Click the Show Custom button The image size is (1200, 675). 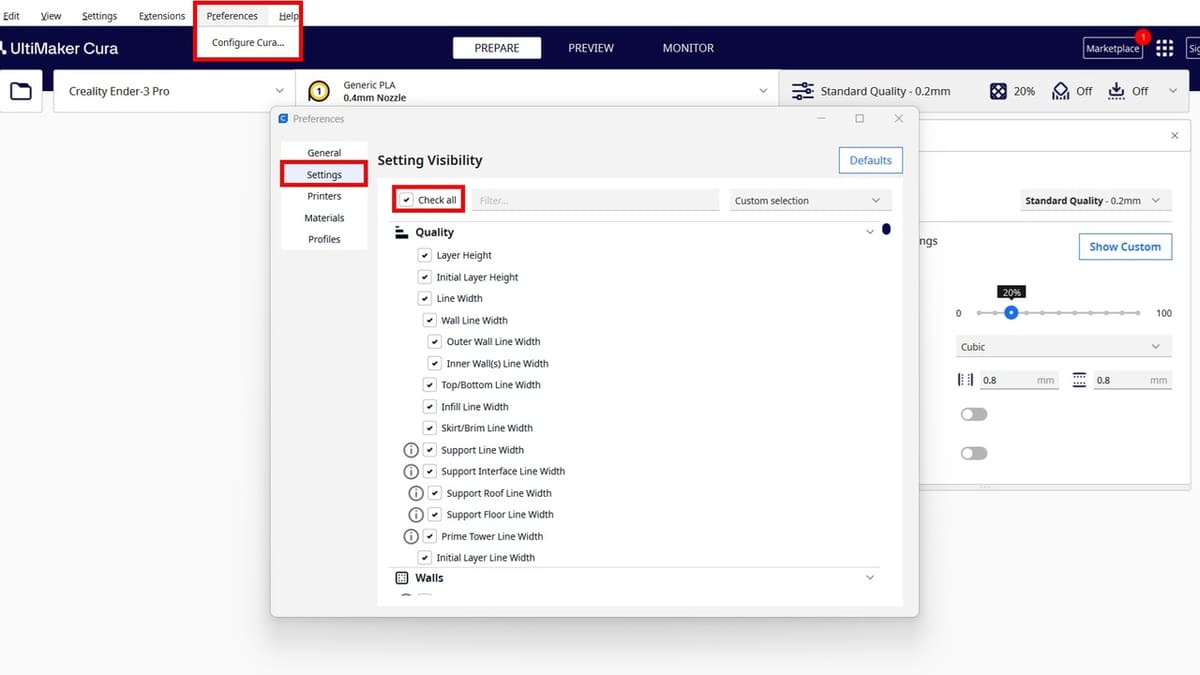tap(1125, 247)
